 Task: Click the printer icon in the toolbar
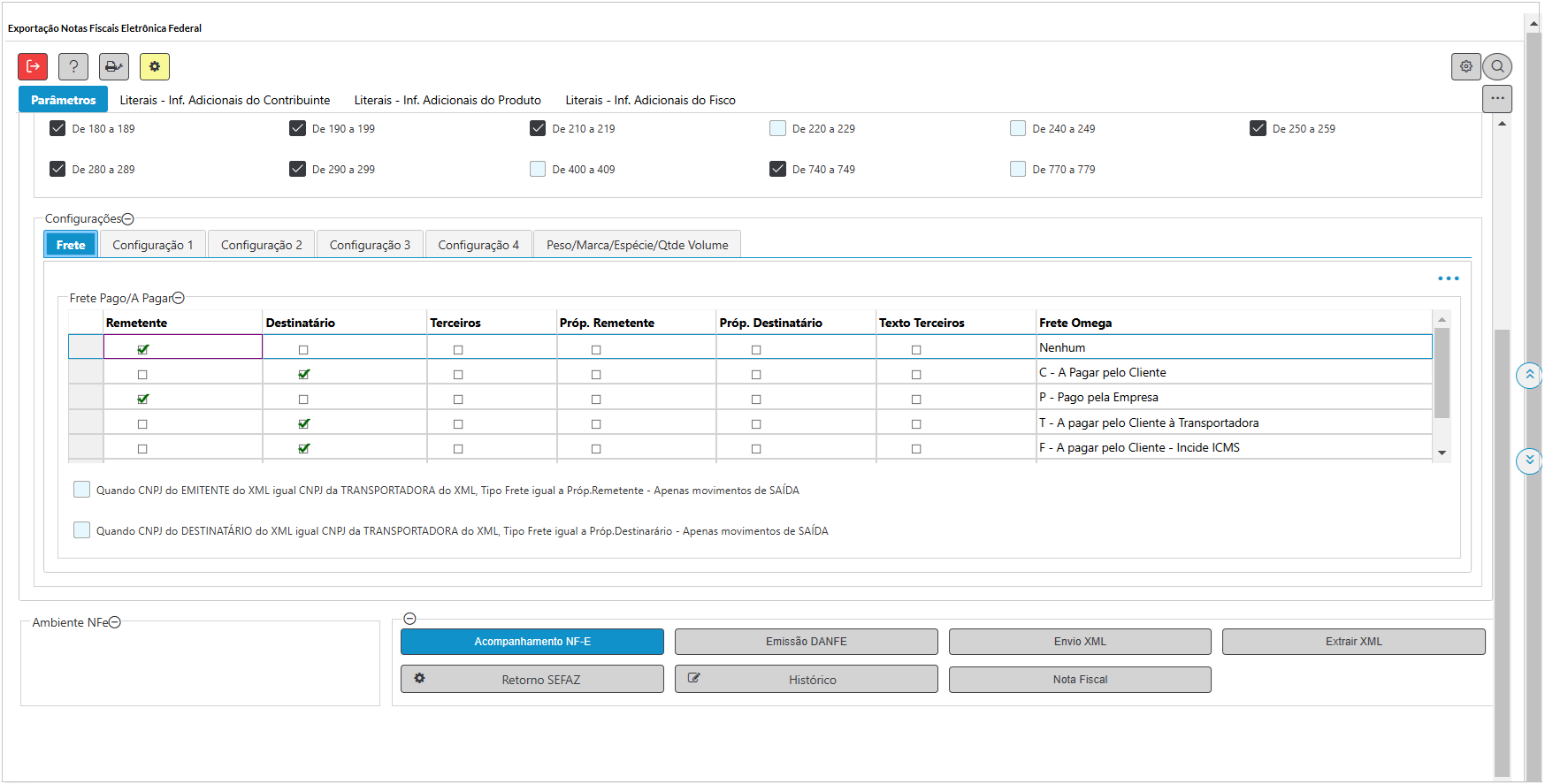click(114, 66)
